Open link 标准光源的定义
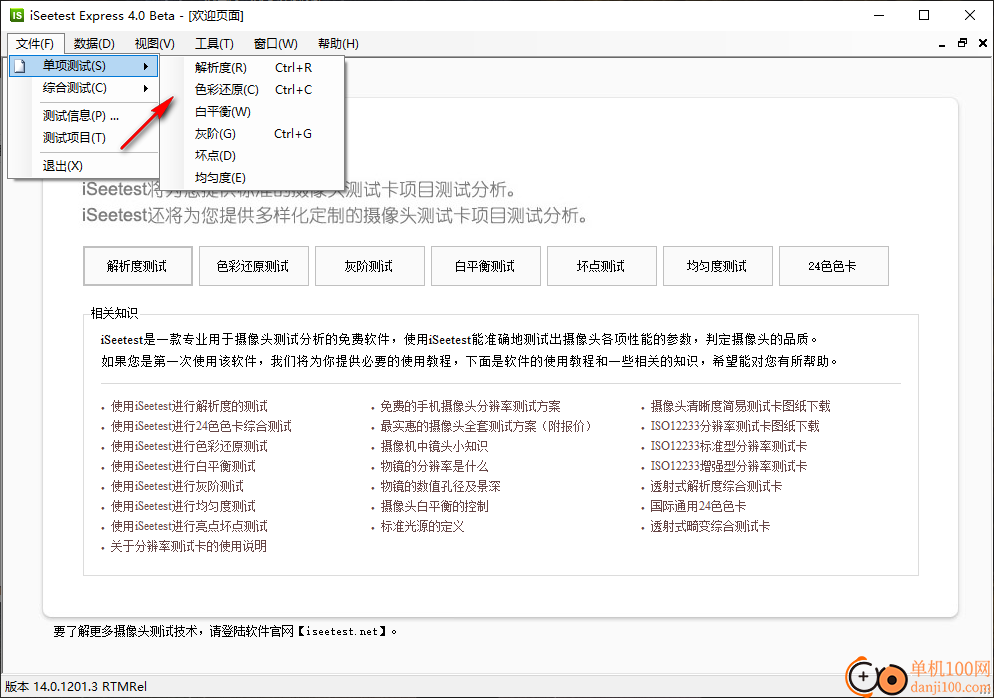The image size is (994, 698). 422,526
